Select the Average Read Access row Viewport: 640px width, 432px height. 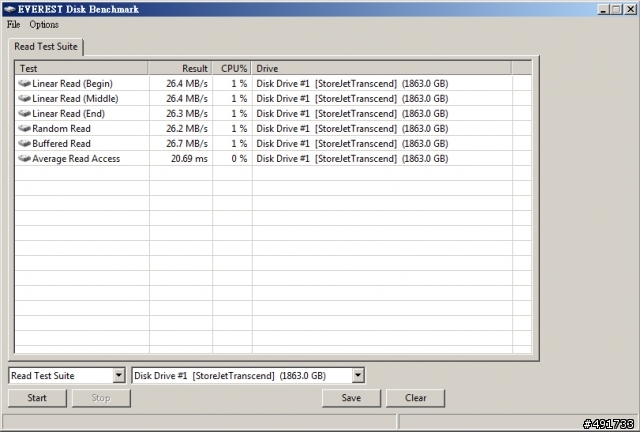click(x=273, y=158)
